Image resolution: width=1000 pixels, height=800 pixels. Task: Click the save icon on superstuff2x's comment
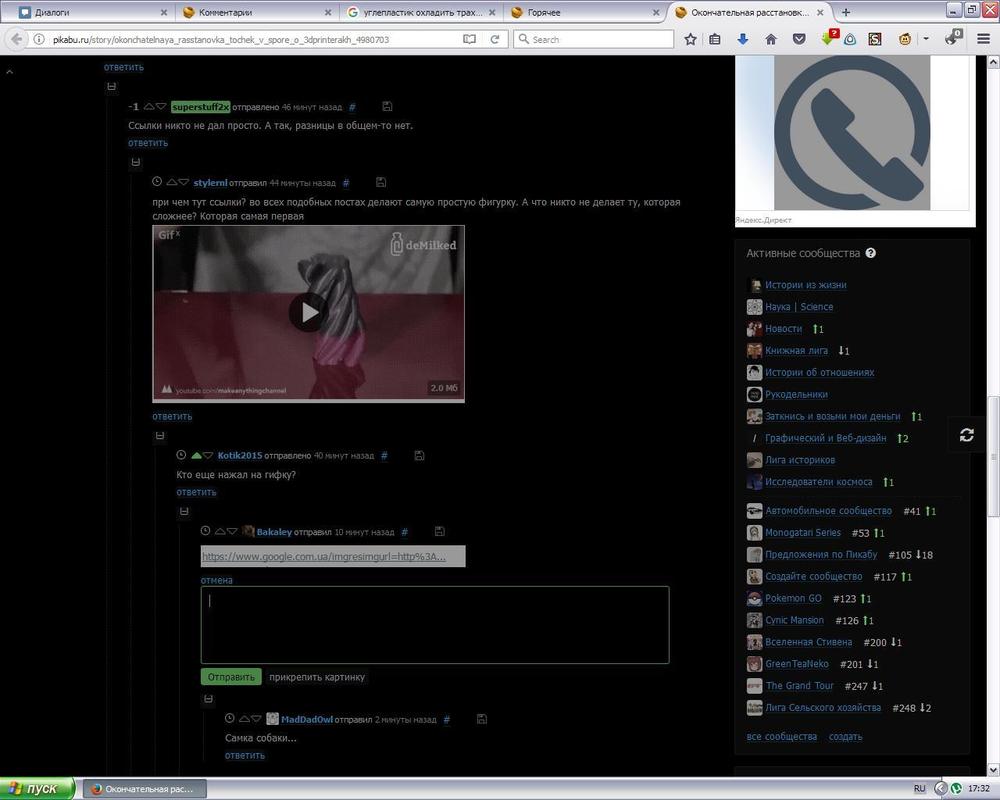click(x=387, y=107)
